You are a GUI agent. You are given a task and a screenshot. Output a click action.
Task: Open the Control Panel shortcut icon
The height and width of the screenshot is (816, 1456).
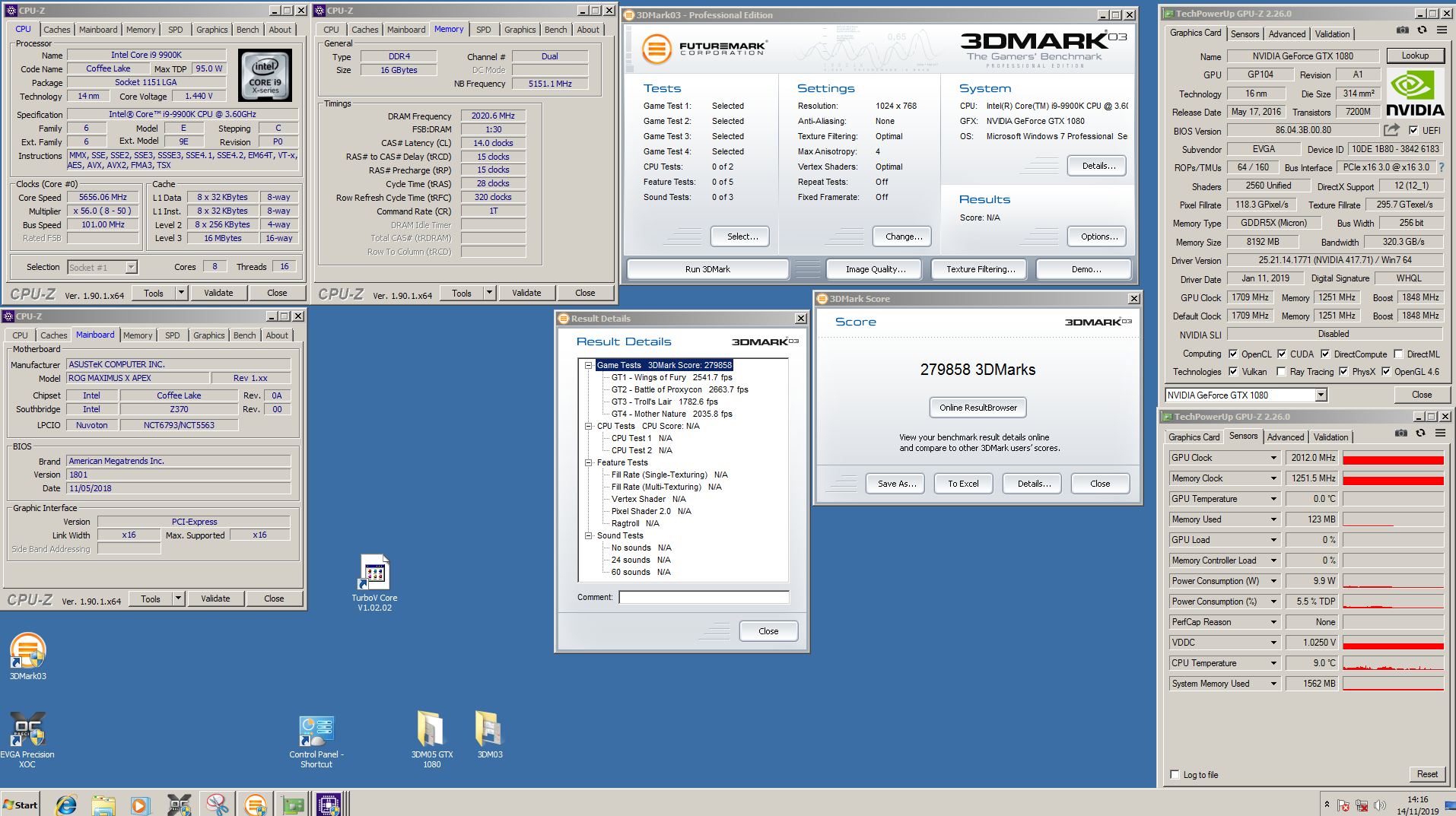[x=316, y=741]
